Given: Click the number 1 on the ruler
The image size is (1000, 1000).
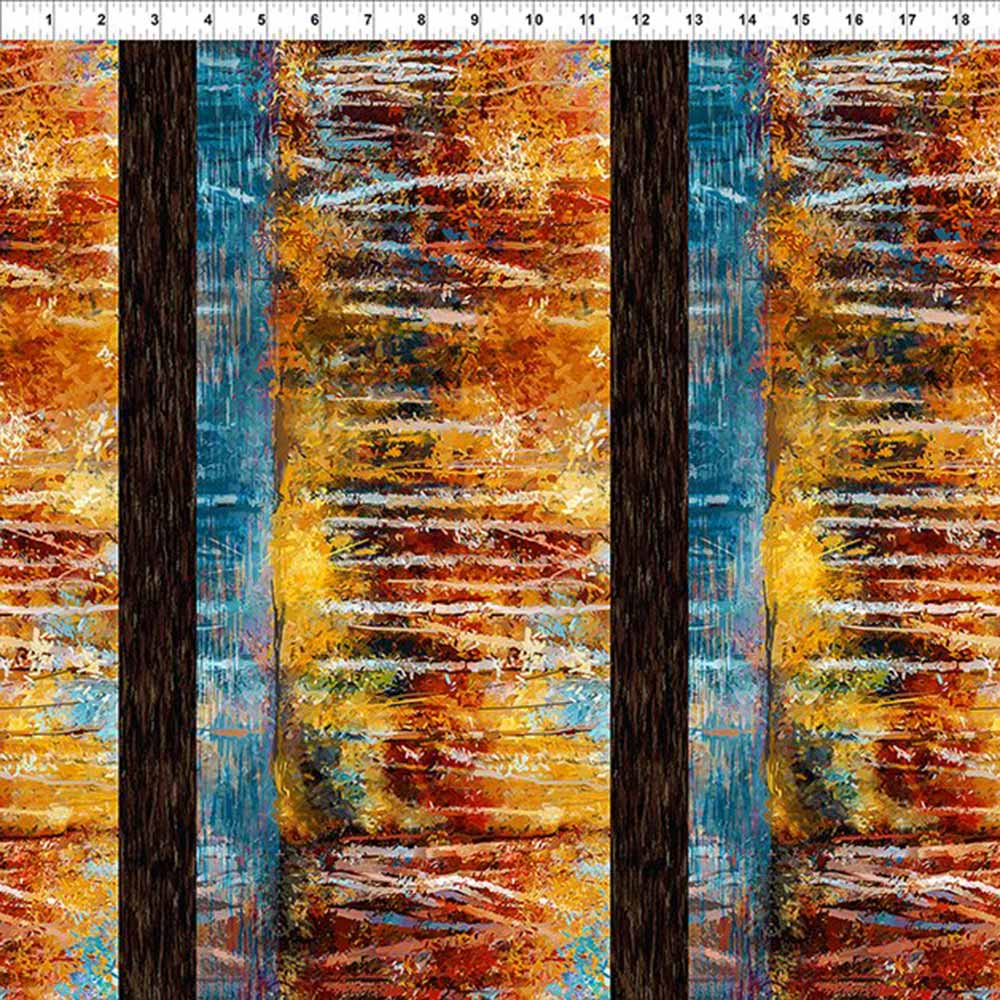Looking at the screenshot, I should coord(49,19).
